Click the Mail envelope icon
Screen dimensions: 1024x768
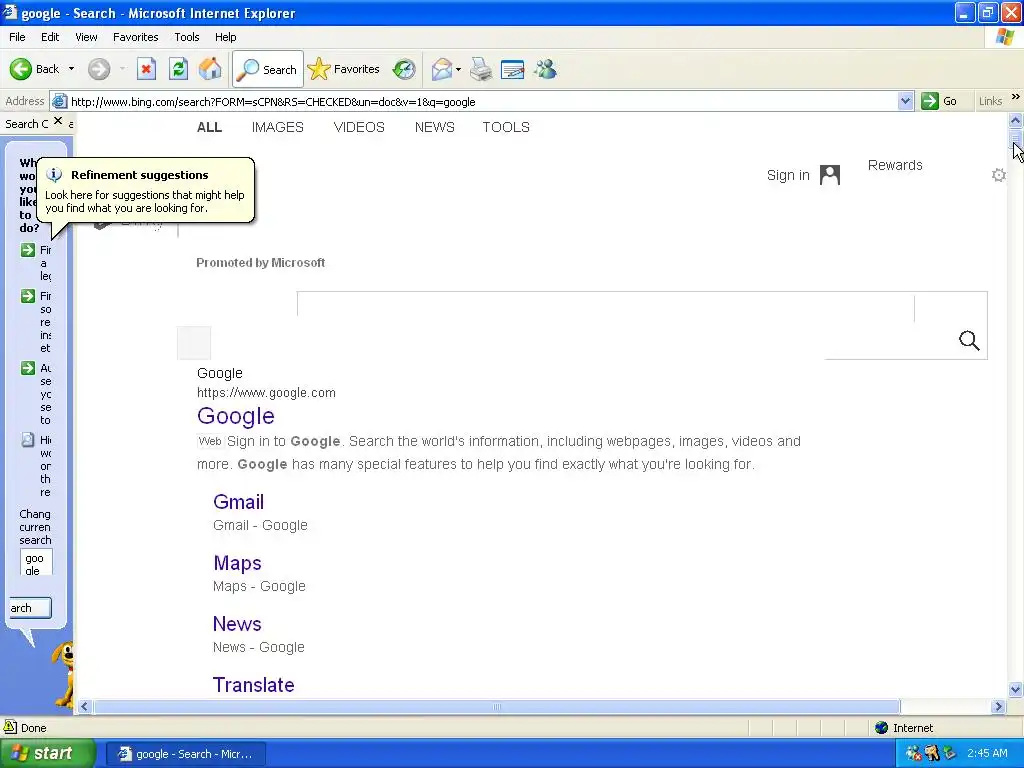[x=442, y=69]
